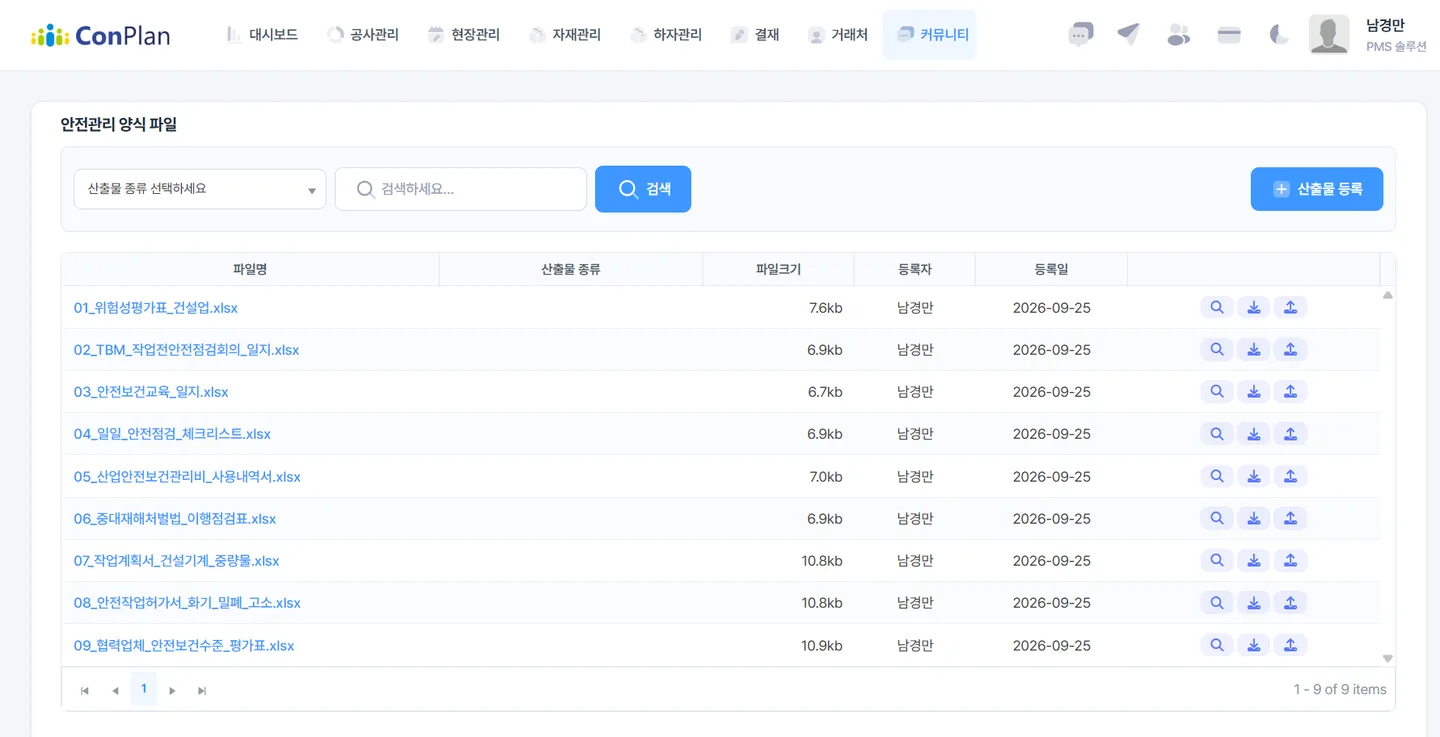This screenshot has height=737, width=1440.
Task: Click the card icon in header
Action: (x=1229, y=34)
